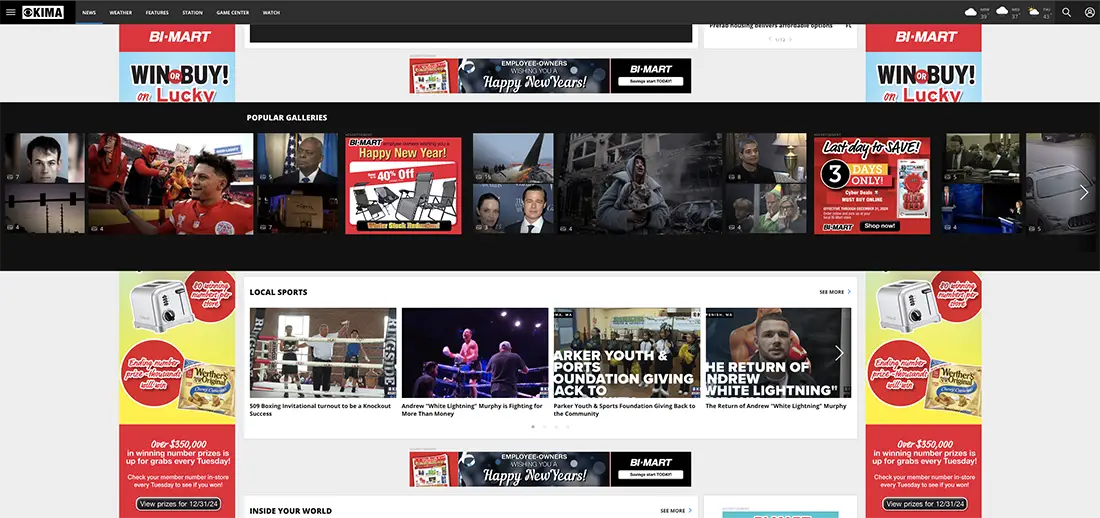Open the Chiefs quarterback gallery photo
The width and height of the screenshot is (1100, 518).
(170, 184)
